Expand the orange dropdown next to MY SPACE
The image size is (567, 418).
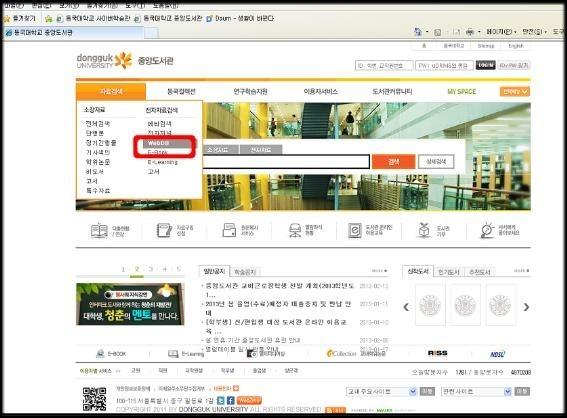(x=515, y=91)
